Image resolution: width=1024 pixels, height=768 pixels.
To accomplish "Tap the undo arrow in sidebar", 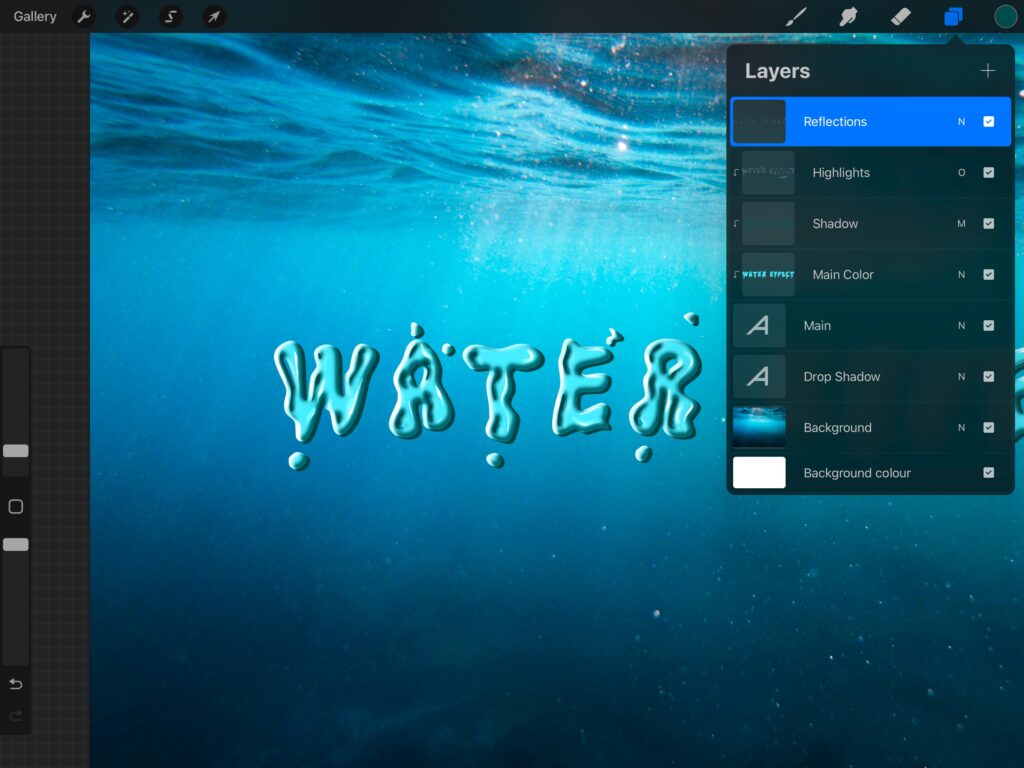I will point(16,684).
